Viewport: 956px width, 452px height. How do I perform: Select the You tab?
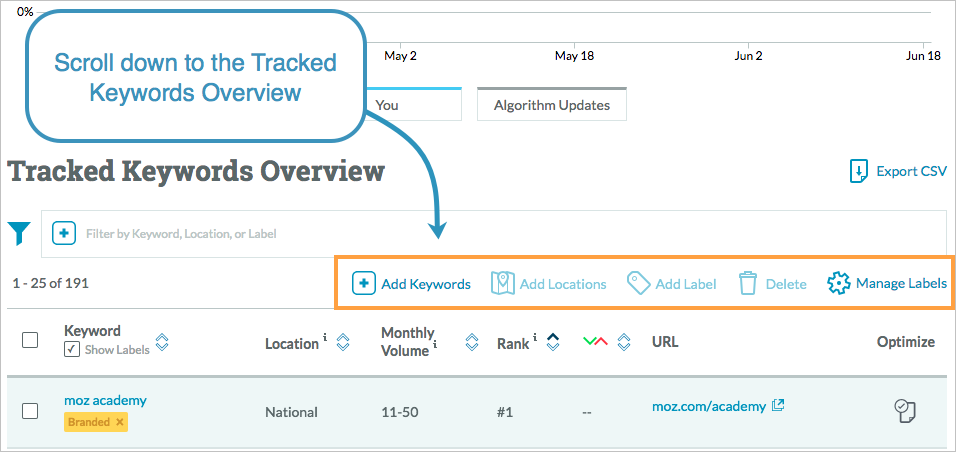tap(413, 105)
